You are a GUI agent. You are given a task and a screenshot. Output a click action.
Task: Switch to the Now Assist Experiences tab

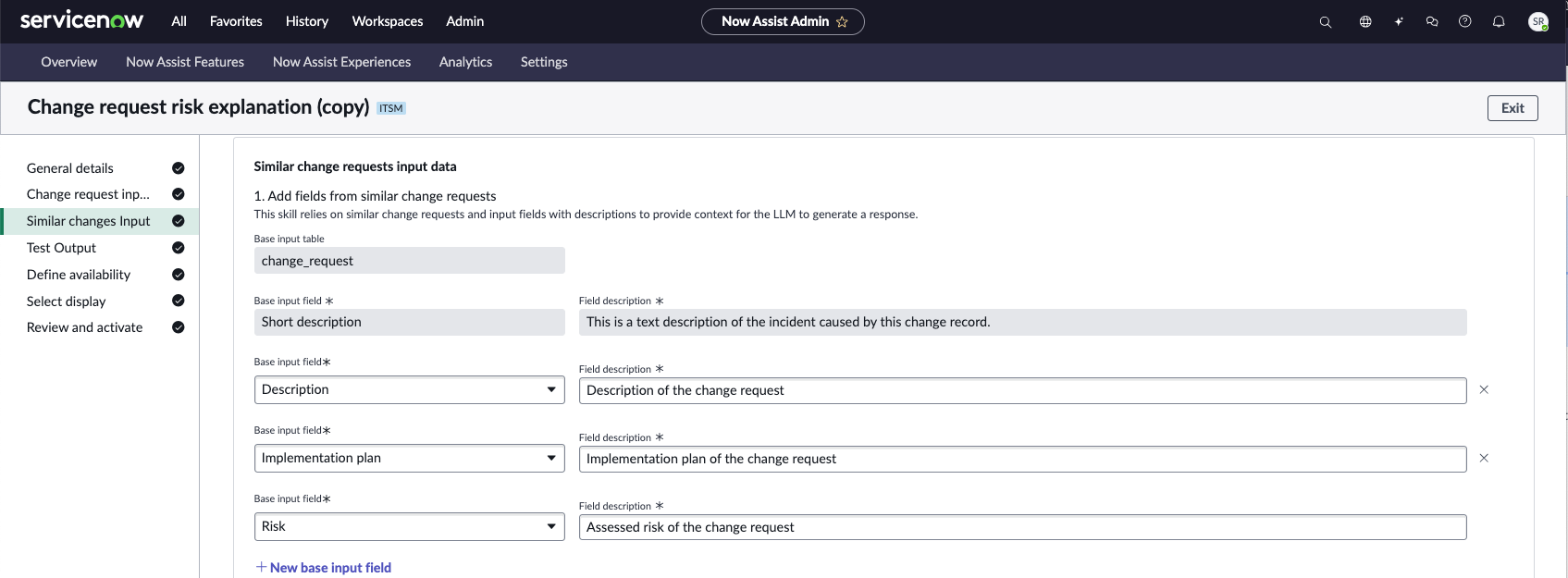(342, 62)
